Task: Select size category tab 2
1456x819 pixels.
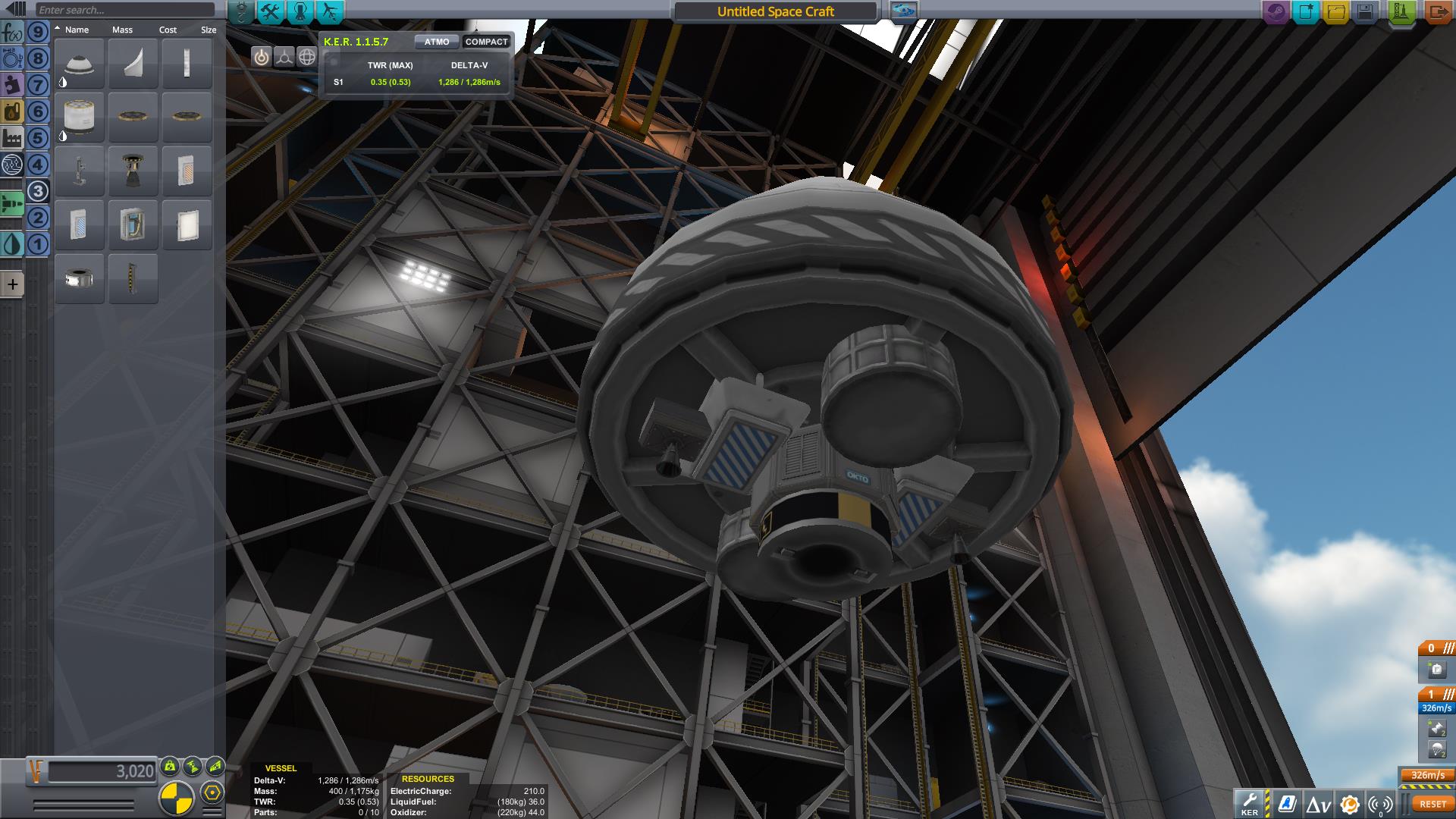Action: [x=38, y=218]
